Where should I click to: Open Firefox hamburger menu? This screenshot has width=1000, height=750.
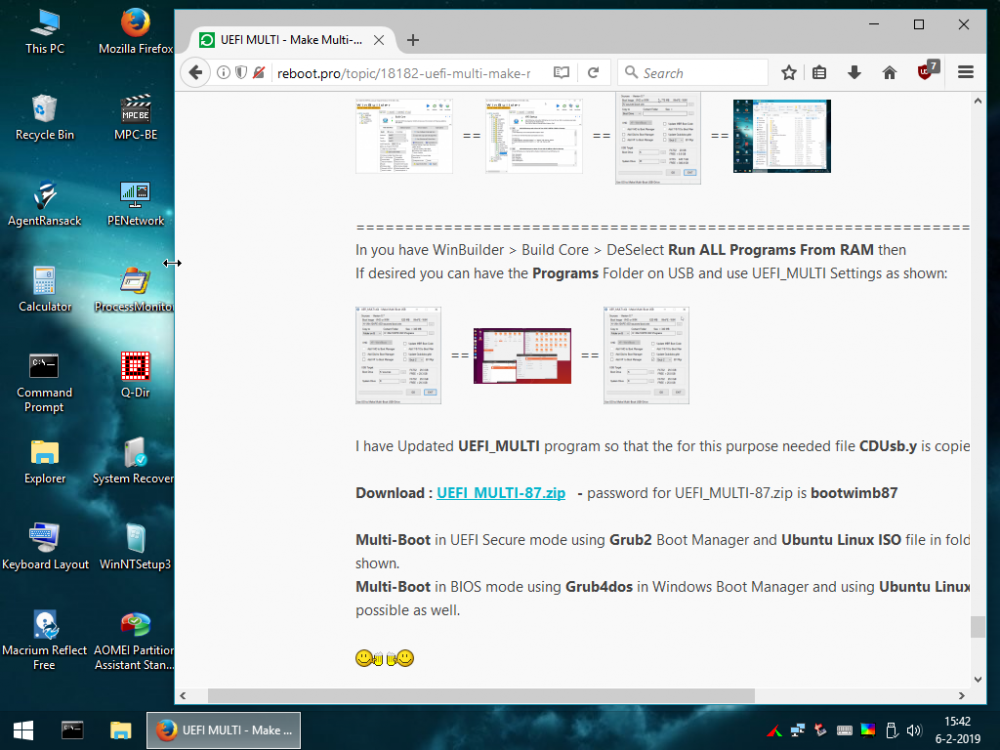point(965,72)
